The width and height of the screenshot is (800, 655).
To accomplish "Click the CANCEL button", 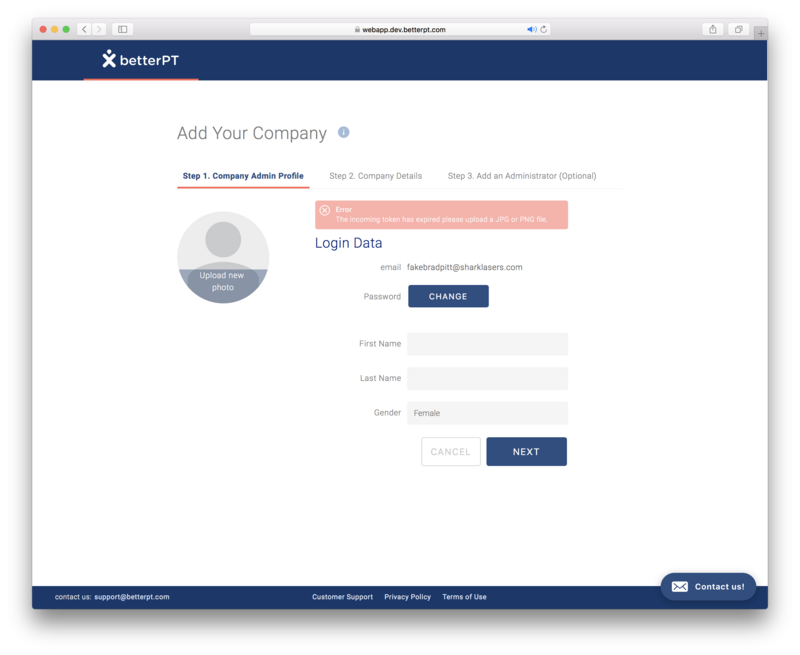I will 450,452.
